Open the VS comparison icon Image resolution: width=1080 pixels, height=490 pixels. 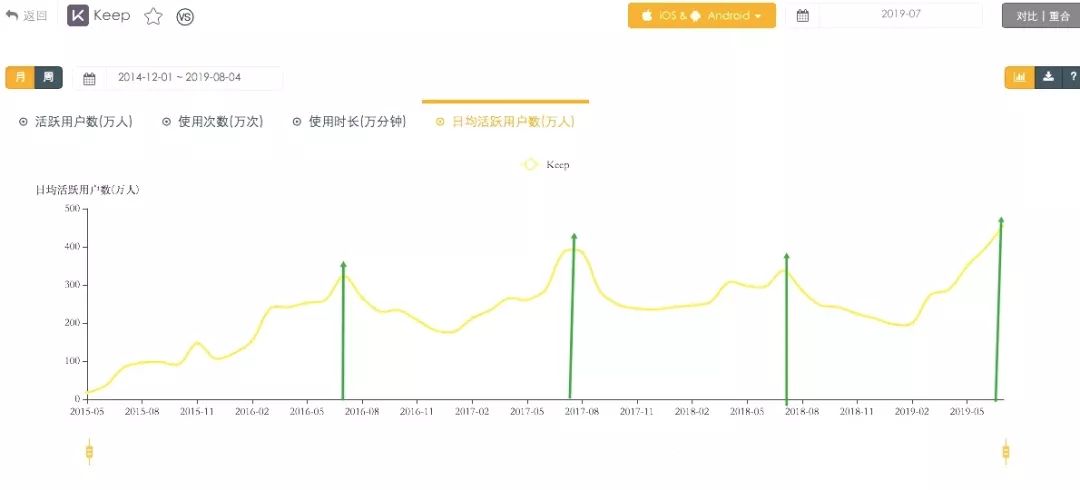point(185,17)
